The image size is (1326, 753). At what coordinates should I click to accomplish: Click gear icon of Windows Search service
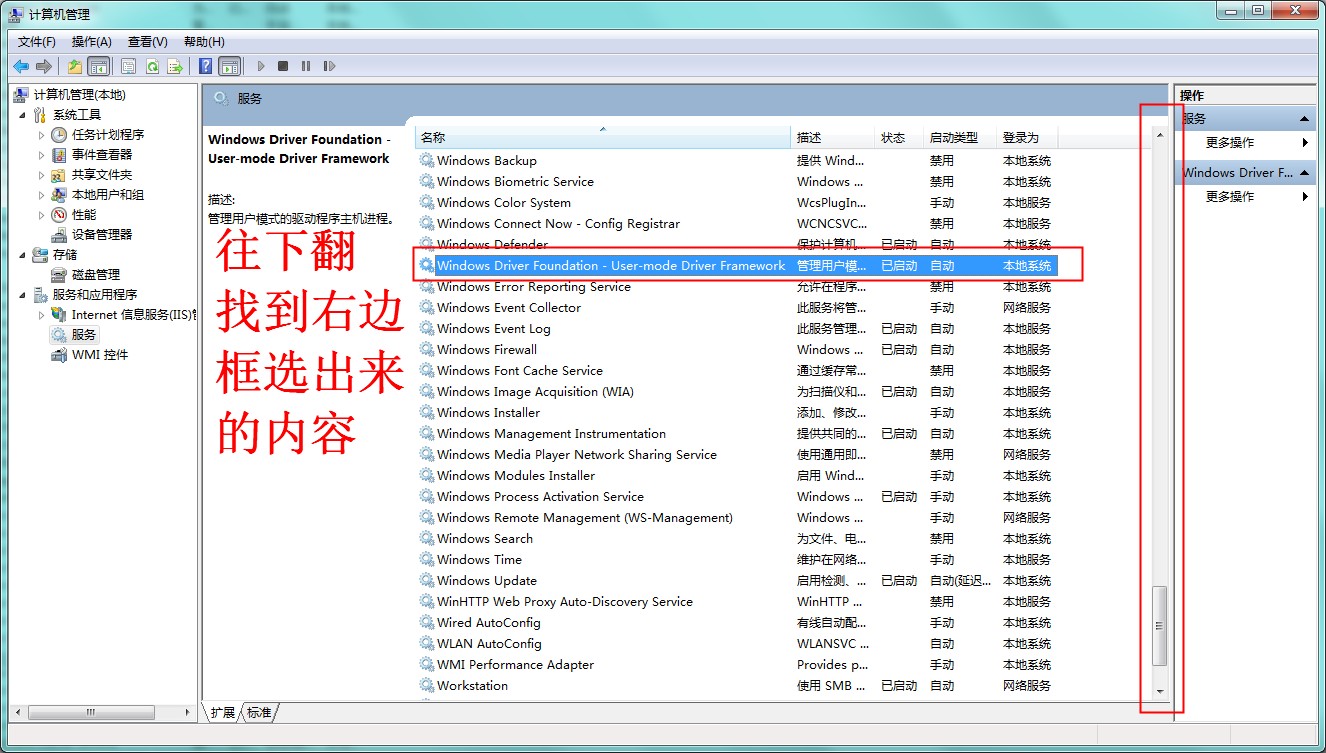click(427, 538)
